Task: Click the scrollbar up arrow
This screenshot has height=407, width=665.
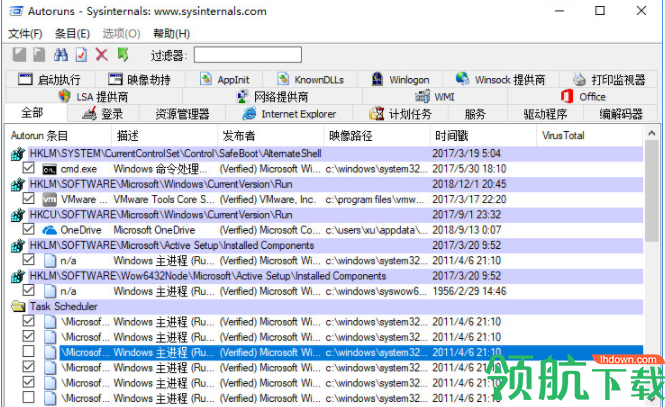Action: click(x=652, y=134)
